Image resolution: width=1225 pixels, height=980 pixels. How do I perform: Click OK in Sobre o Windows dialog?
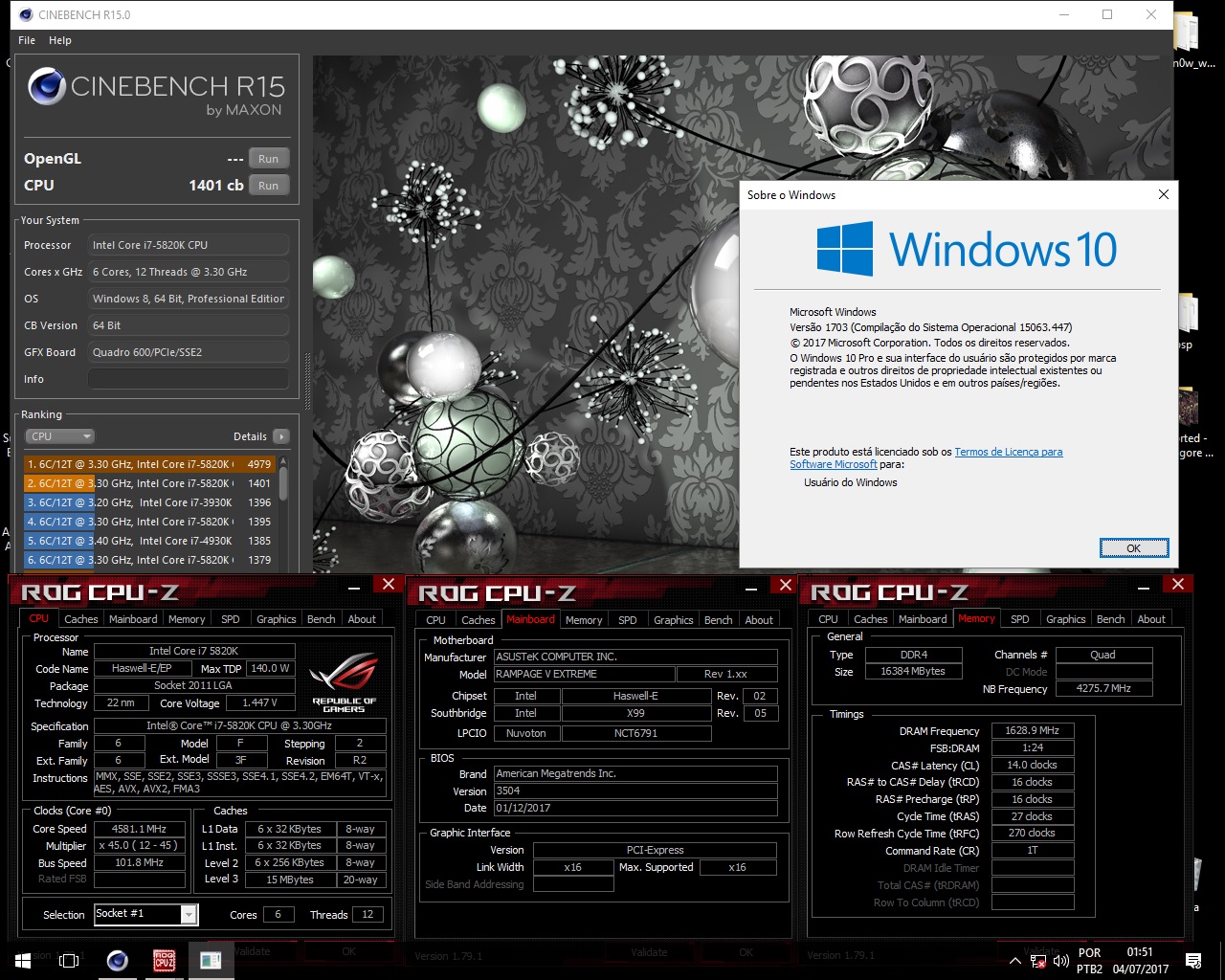[x=1134, y=548]
